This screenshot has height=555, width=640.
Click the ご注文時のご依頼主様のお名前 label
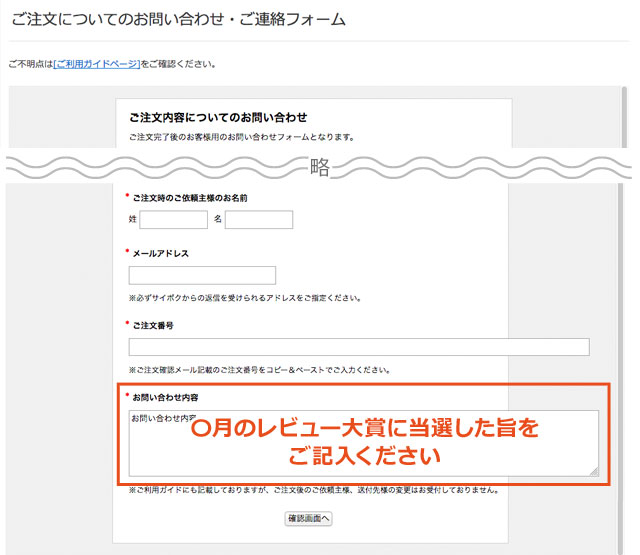[x=190, y=198]
